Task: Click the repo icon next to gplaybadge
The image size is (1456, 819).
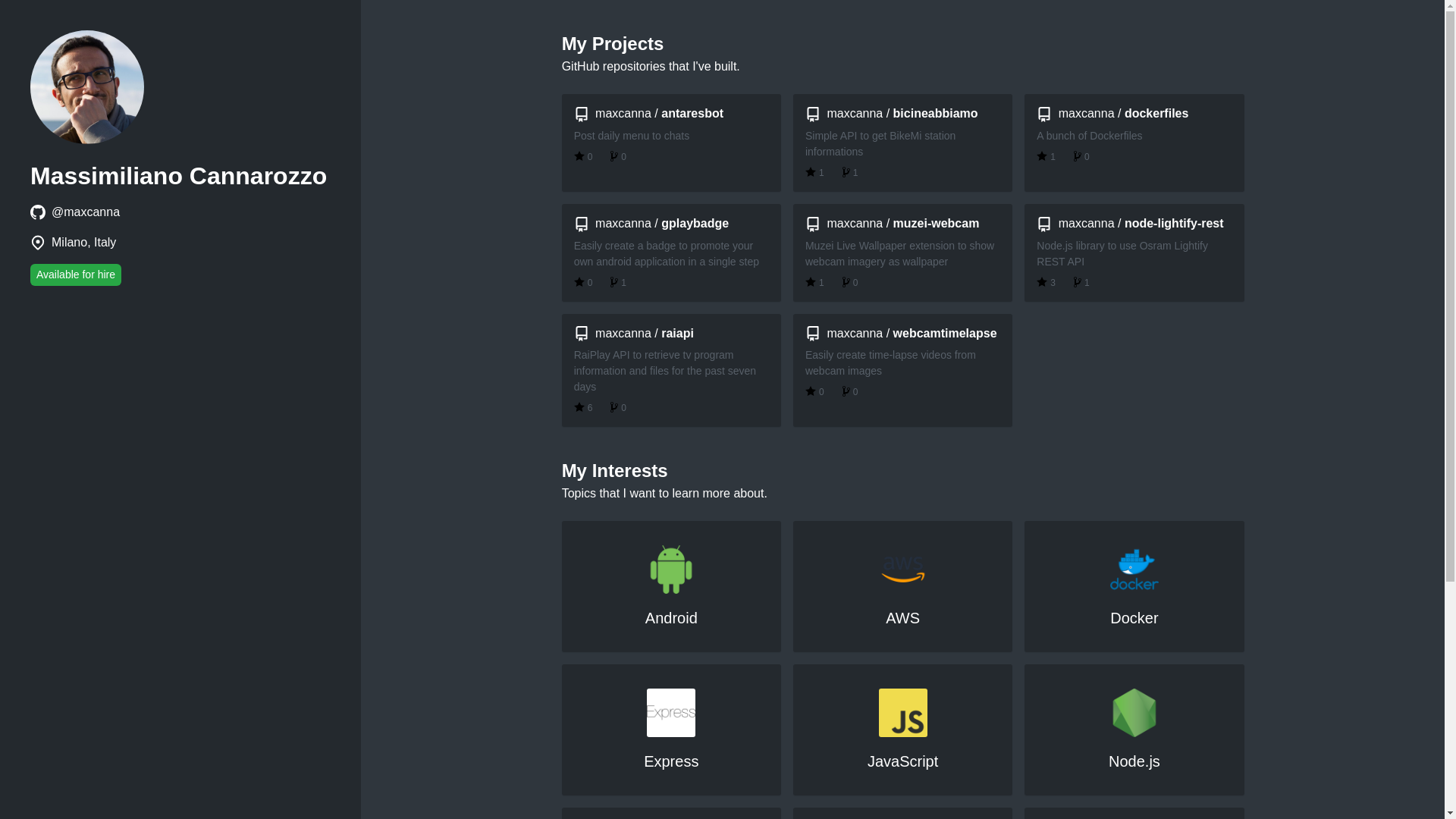Action: pos(582,224)
